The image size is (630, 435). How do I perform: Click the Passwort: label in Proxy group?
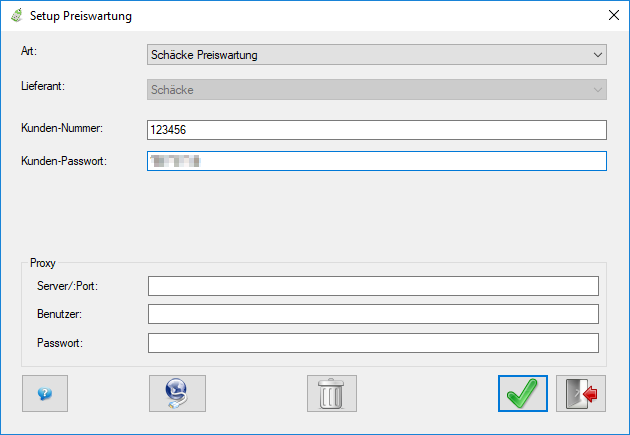click(x=60, y=343)
